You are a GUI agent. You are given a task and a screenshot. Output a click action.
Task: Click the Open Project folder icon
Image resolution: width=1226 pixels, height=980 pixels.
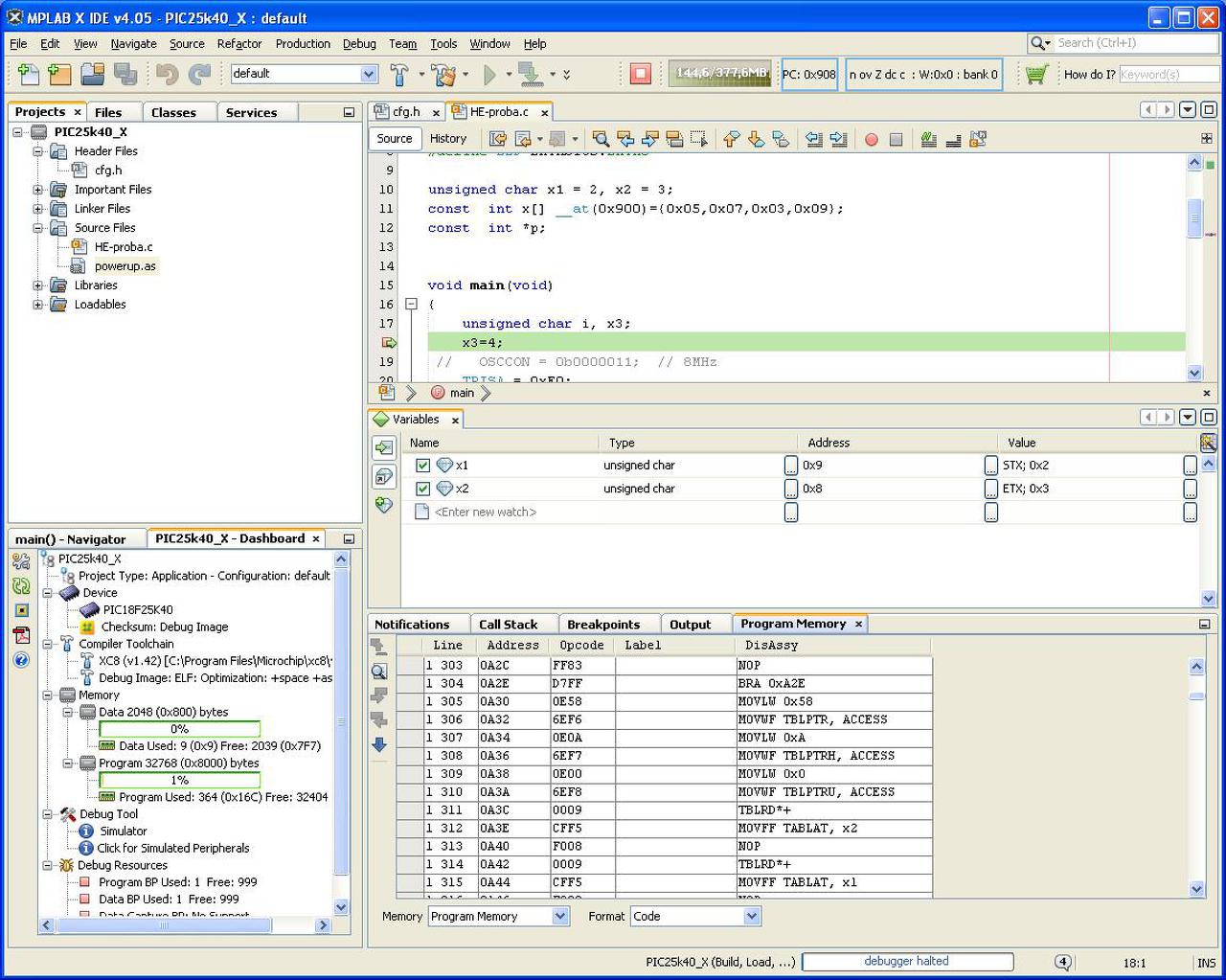click(92, 74)
